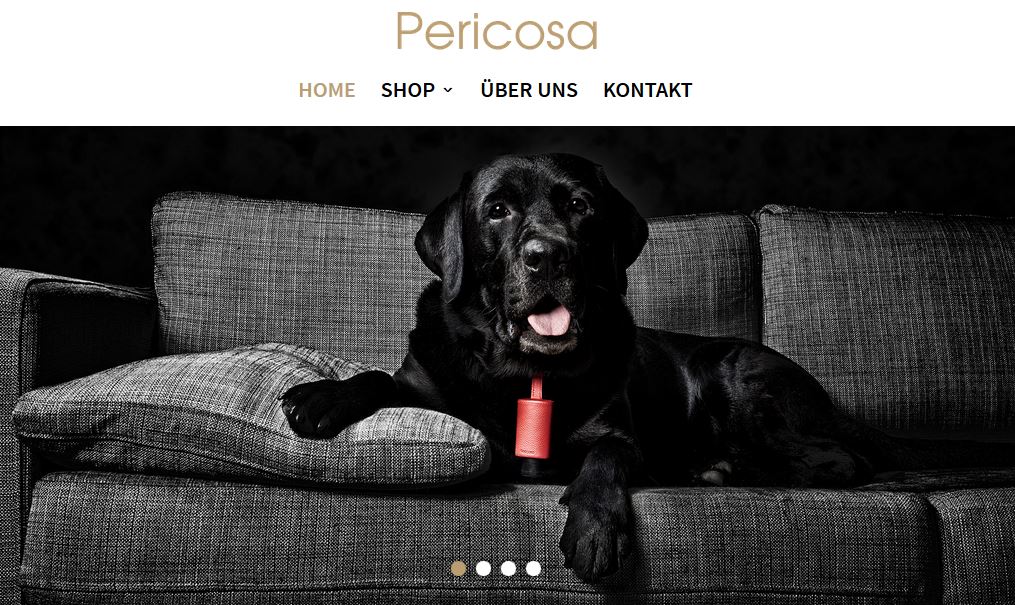Go to the ÜBER UNS page
1015x605 pixels.
point(529,89)
